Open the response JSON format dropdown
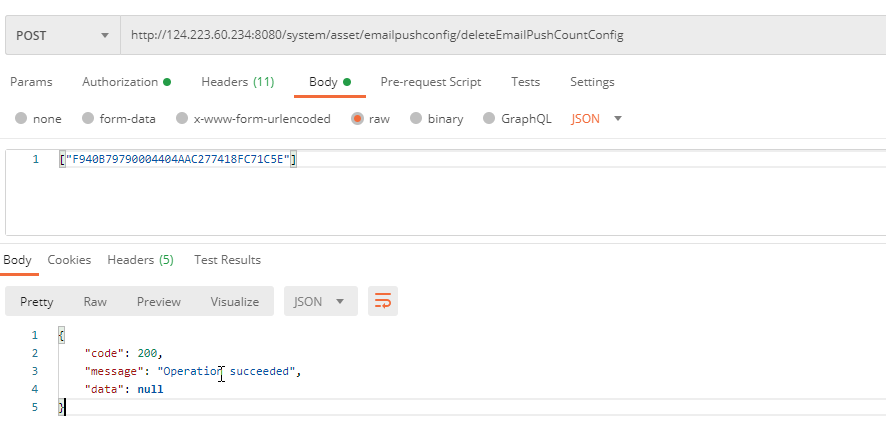Screen dimensions: 886x441 point(320,301)
